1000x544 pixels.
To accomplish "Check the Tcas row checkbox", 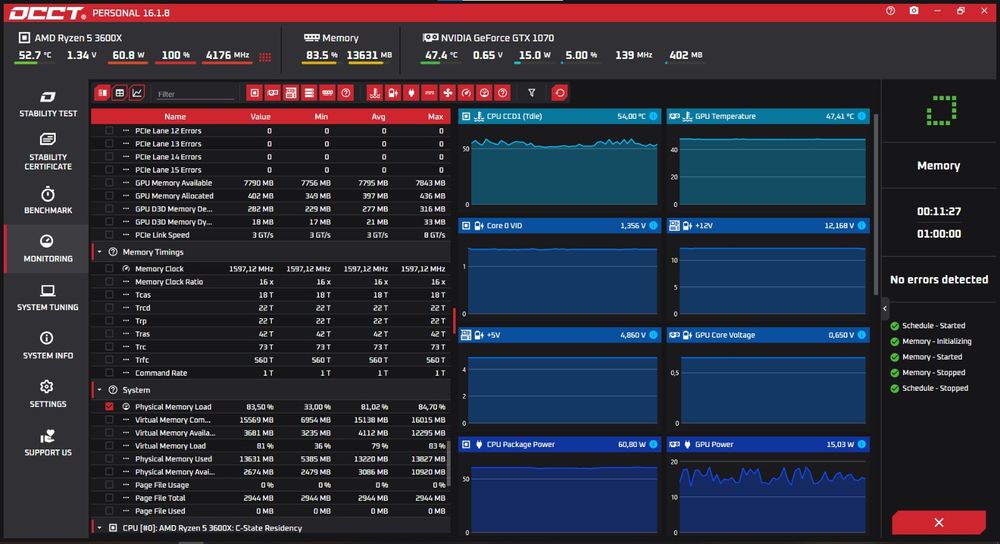I will pyautogui.click(x=110, y=295).
